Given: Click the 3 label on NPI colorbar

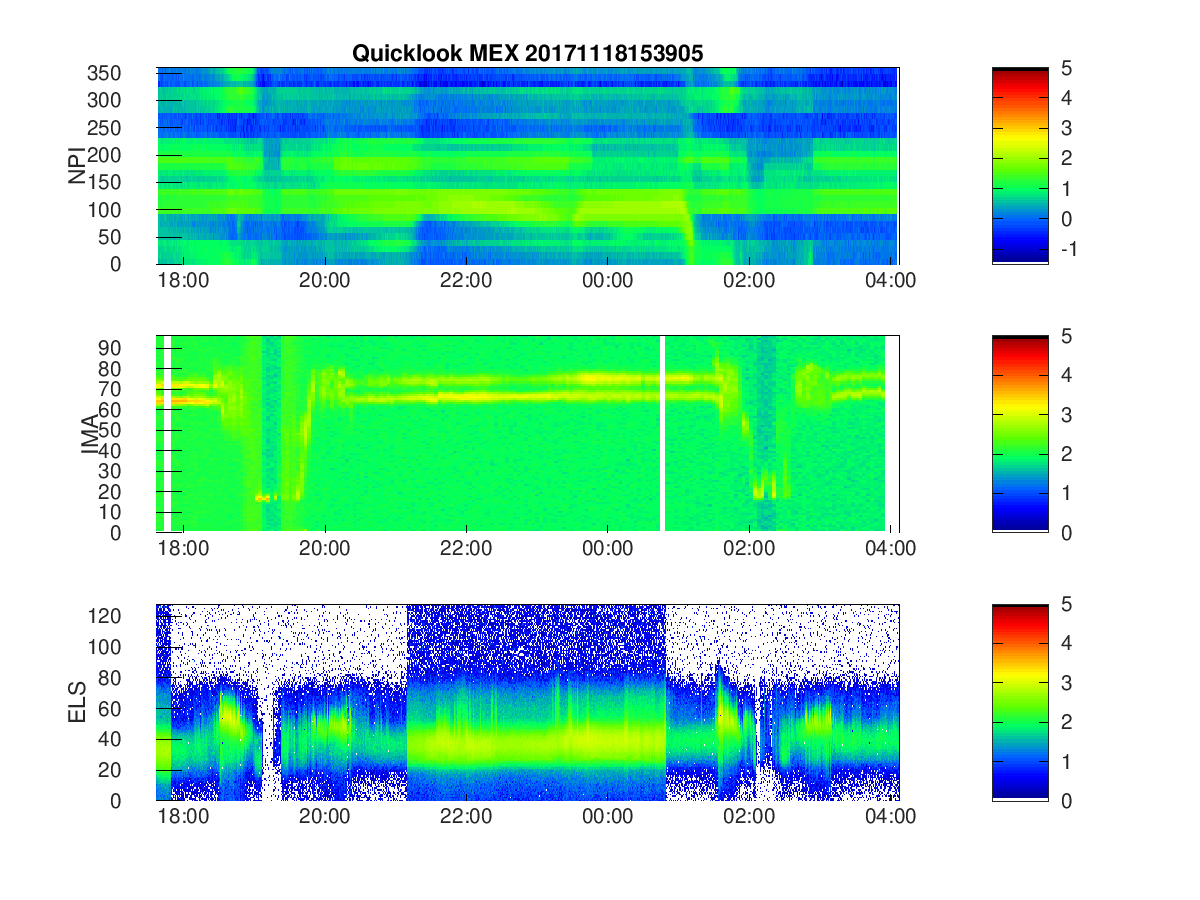Looking at the screenshot, I should (1067, 128).
